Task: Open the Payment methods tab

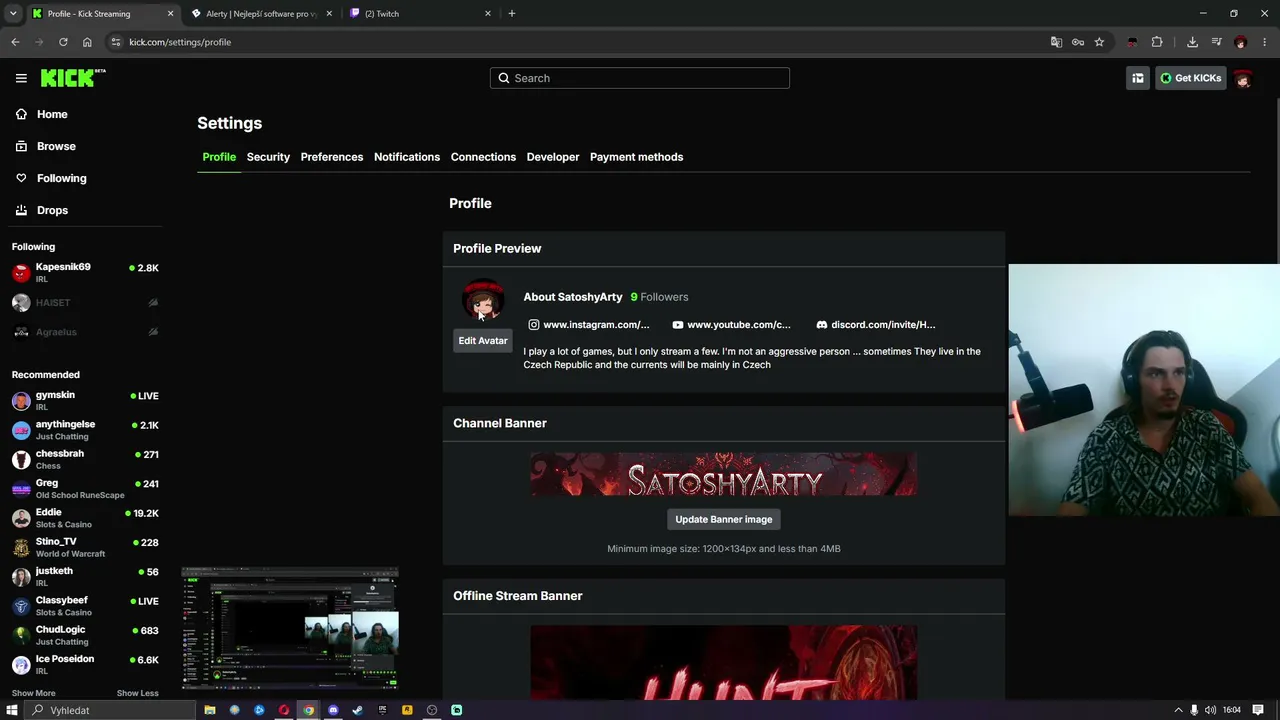Action: pos(636,157)
